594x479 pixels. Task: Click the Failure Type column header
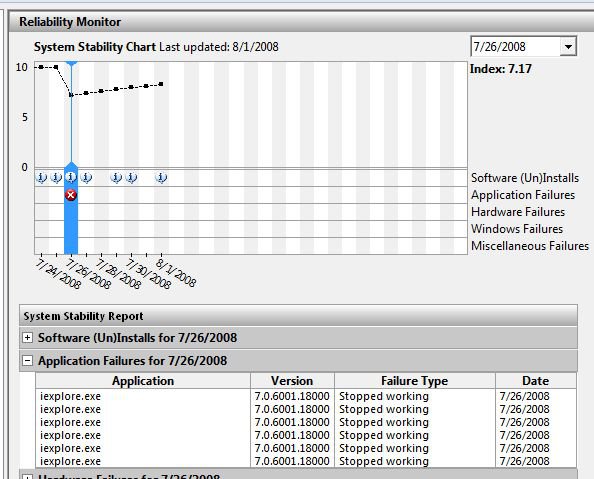point(414,381)
